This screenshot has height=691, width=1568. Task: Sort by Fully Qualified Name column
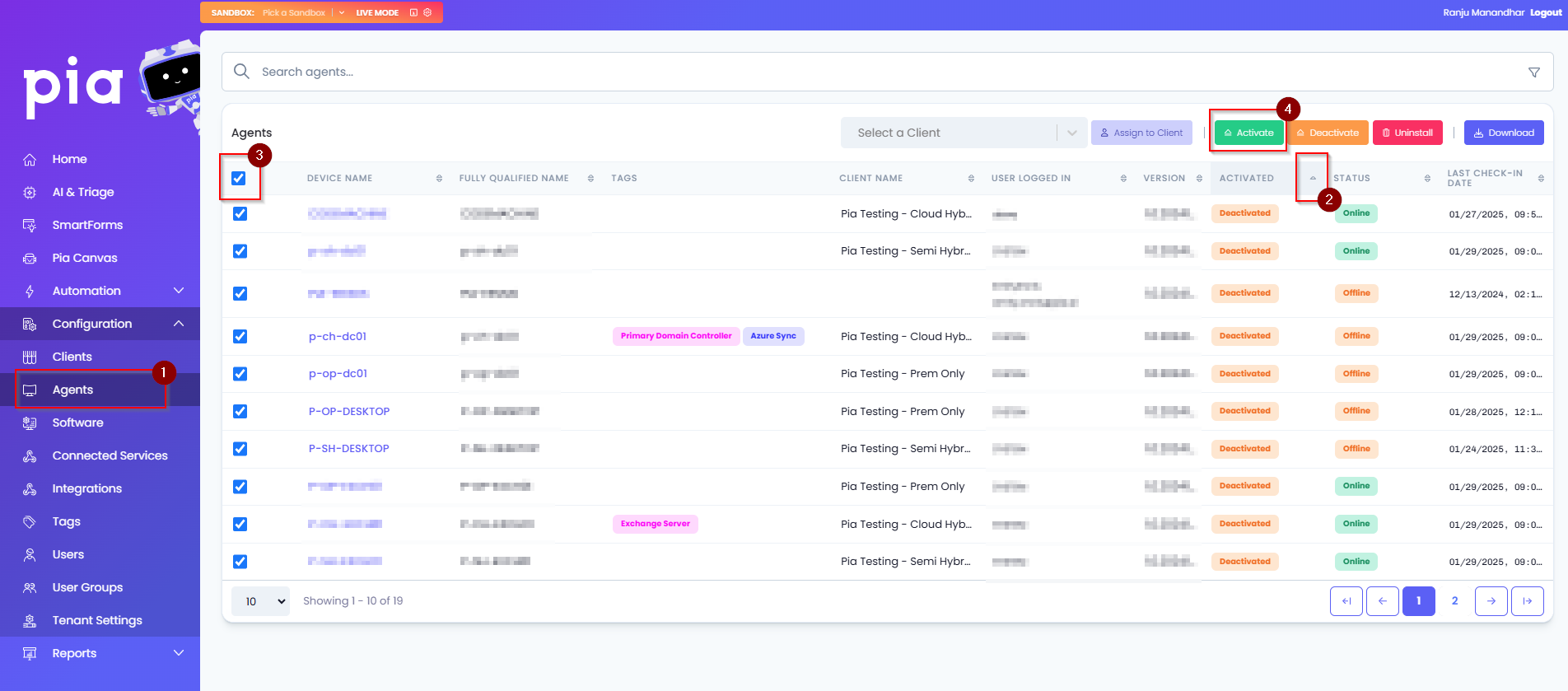point(590,179)
